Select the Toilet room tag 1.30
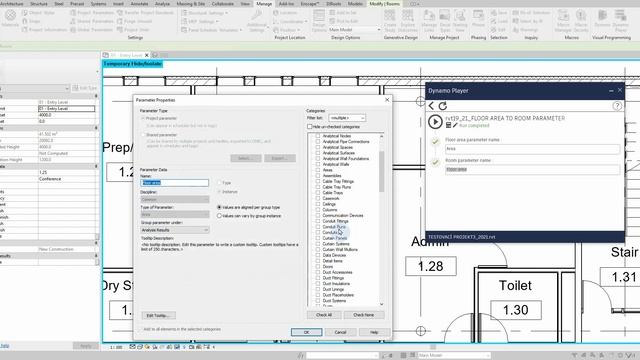 click(516, 310)
